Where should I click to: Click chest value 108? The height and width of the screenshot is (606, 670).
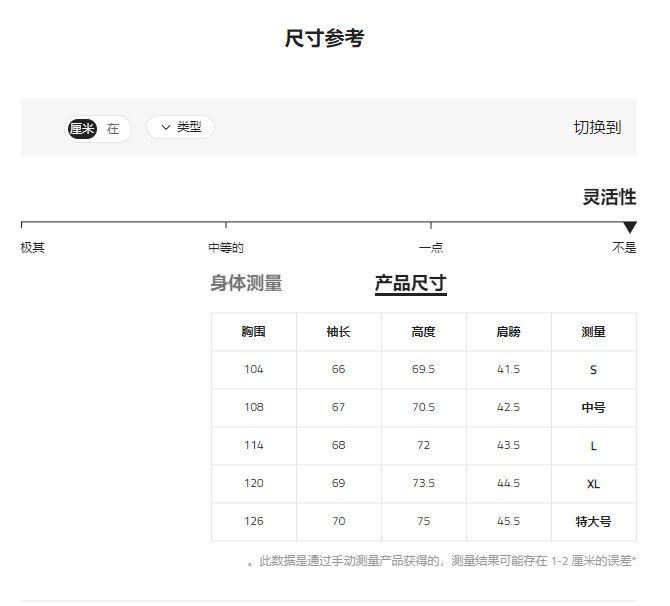(254, 407)
